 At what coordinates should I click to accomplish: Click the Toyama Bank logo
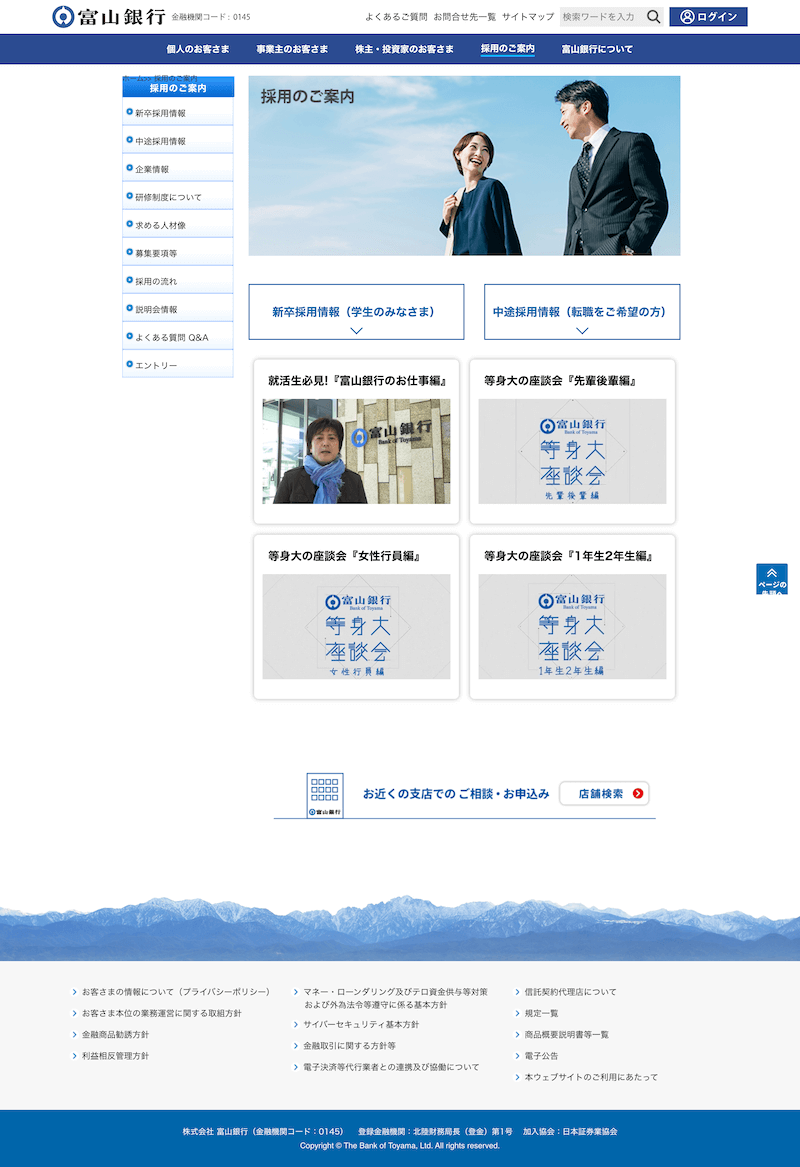click(x=109, y=16)
